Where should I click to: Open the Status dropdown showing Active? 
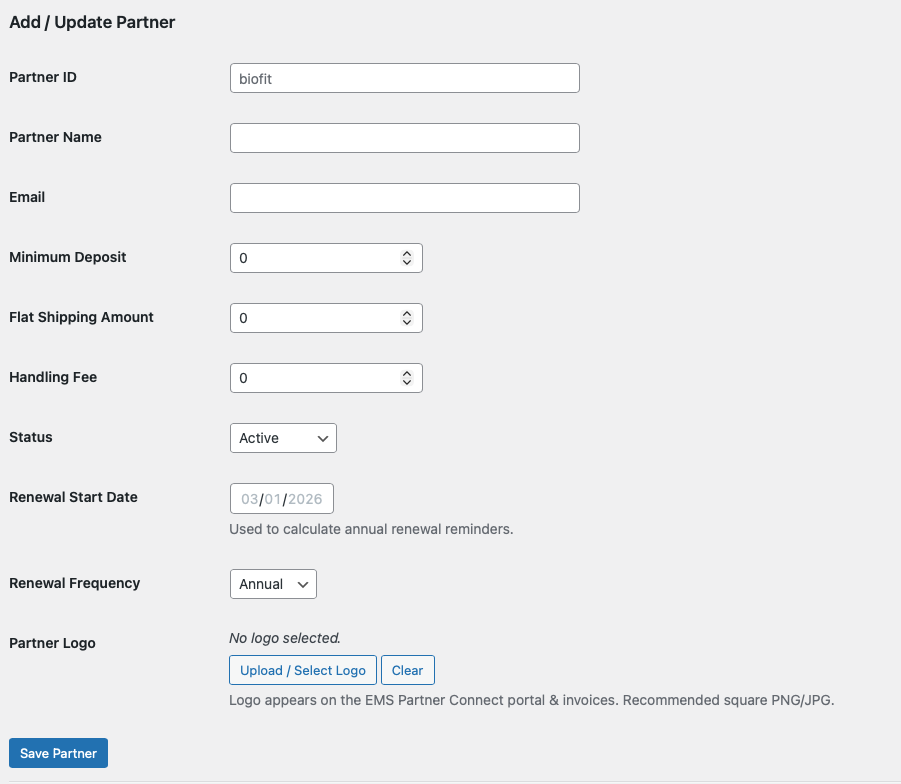pyautogui.click(x=283, y=438)
